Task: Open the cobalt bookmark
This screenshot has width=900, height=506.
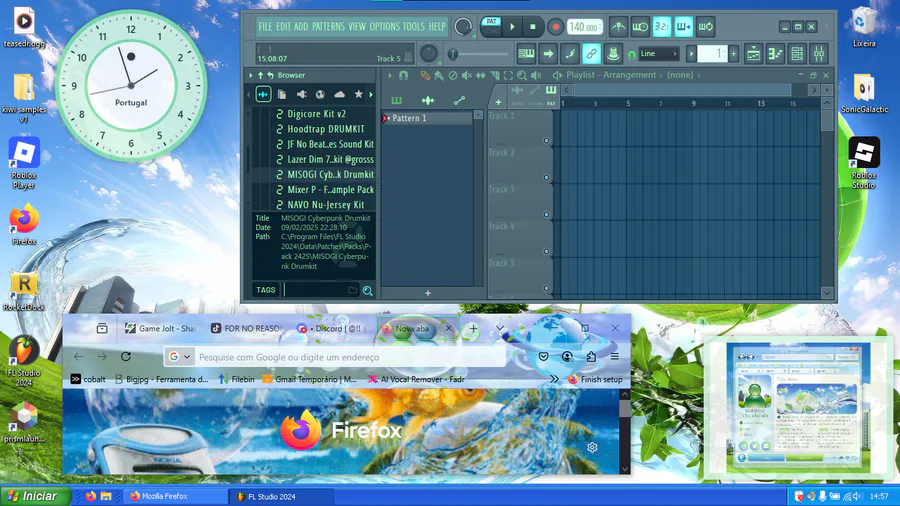Action: [88, 379]
